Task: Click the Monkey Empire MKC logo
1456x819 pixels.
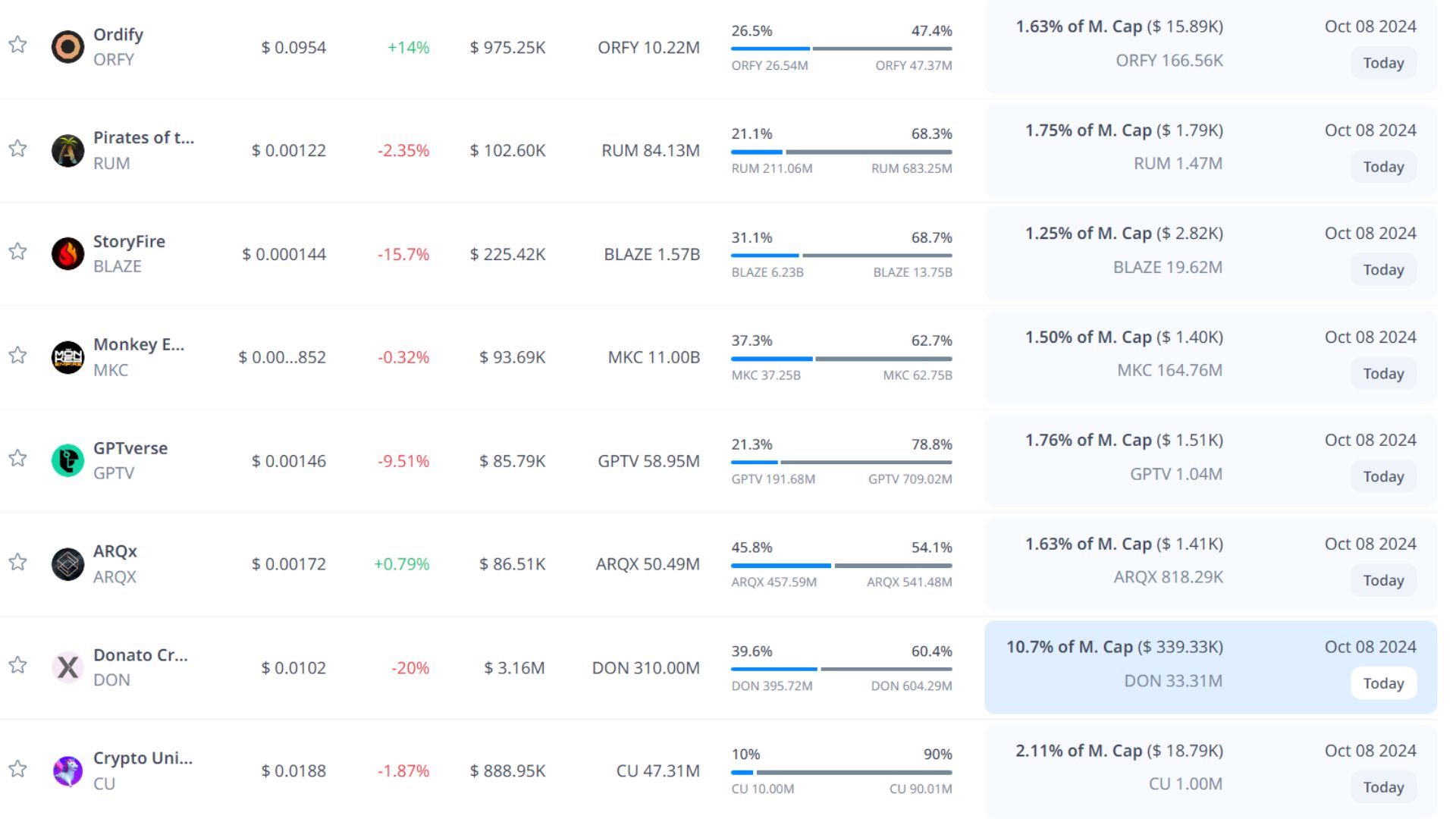Action: pyautogui.click(x=67, y=357)
